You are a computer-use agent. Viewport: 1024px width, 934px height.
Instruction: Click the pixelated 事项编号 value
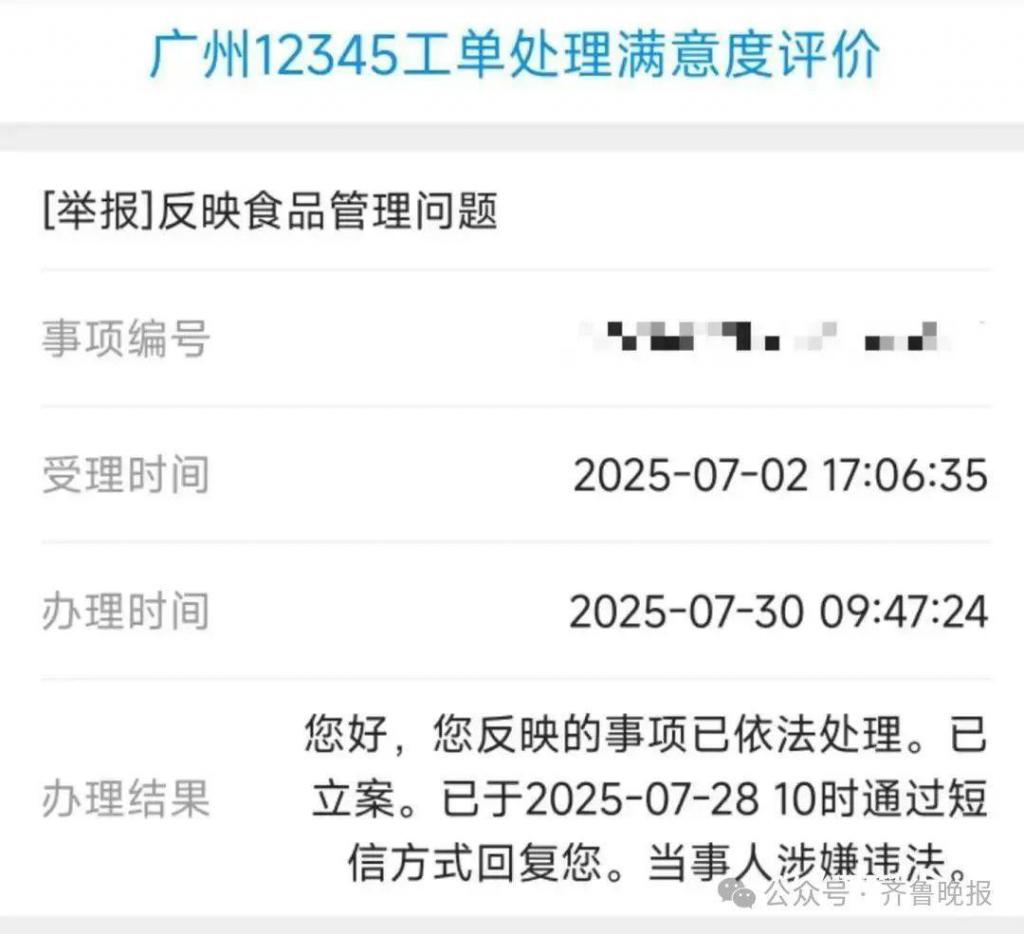pos(777,336)
